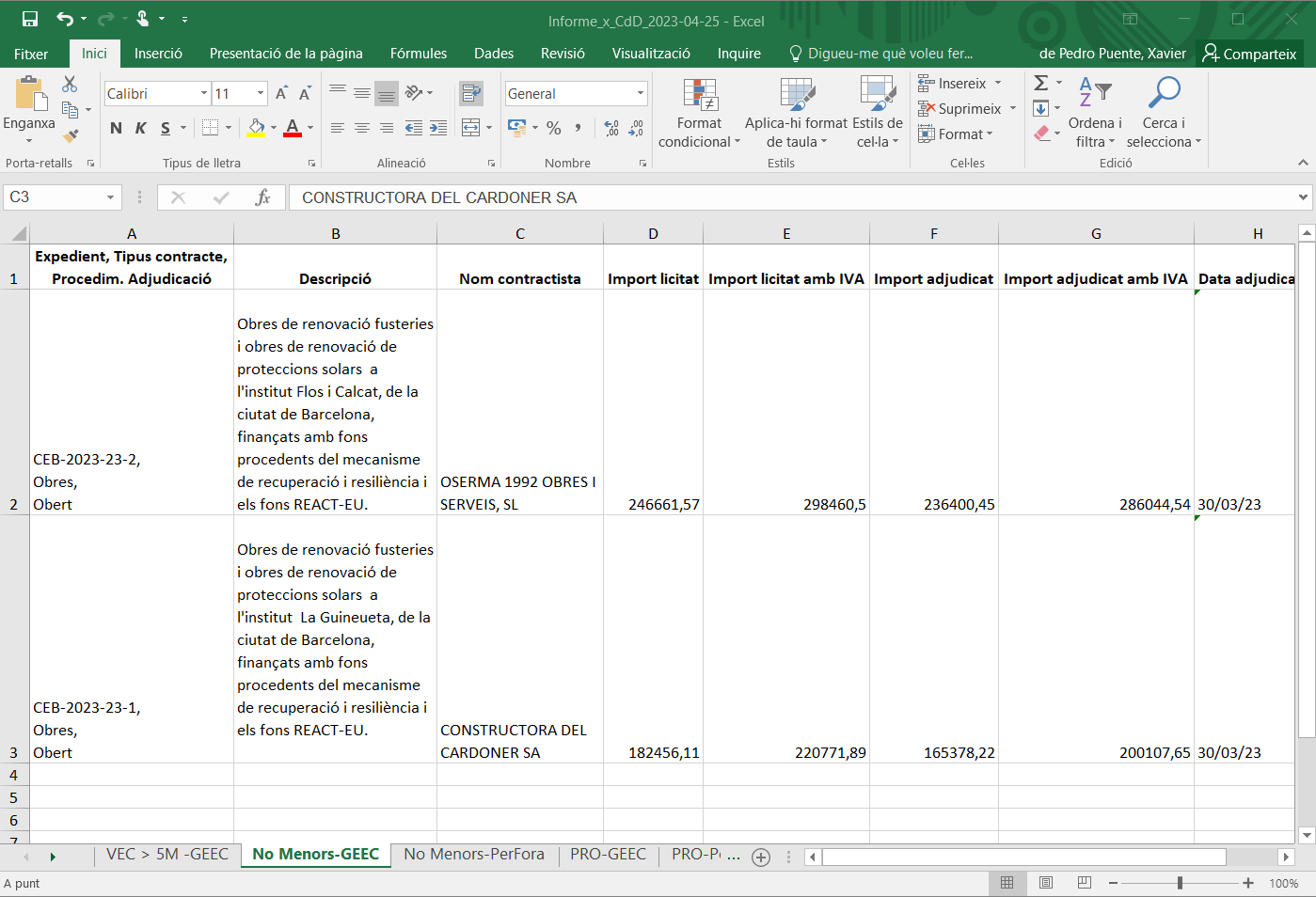Open the No Menors-PerFora sheet tab
This screenshot has width=1316, height=897.
(x=474, y=854)
